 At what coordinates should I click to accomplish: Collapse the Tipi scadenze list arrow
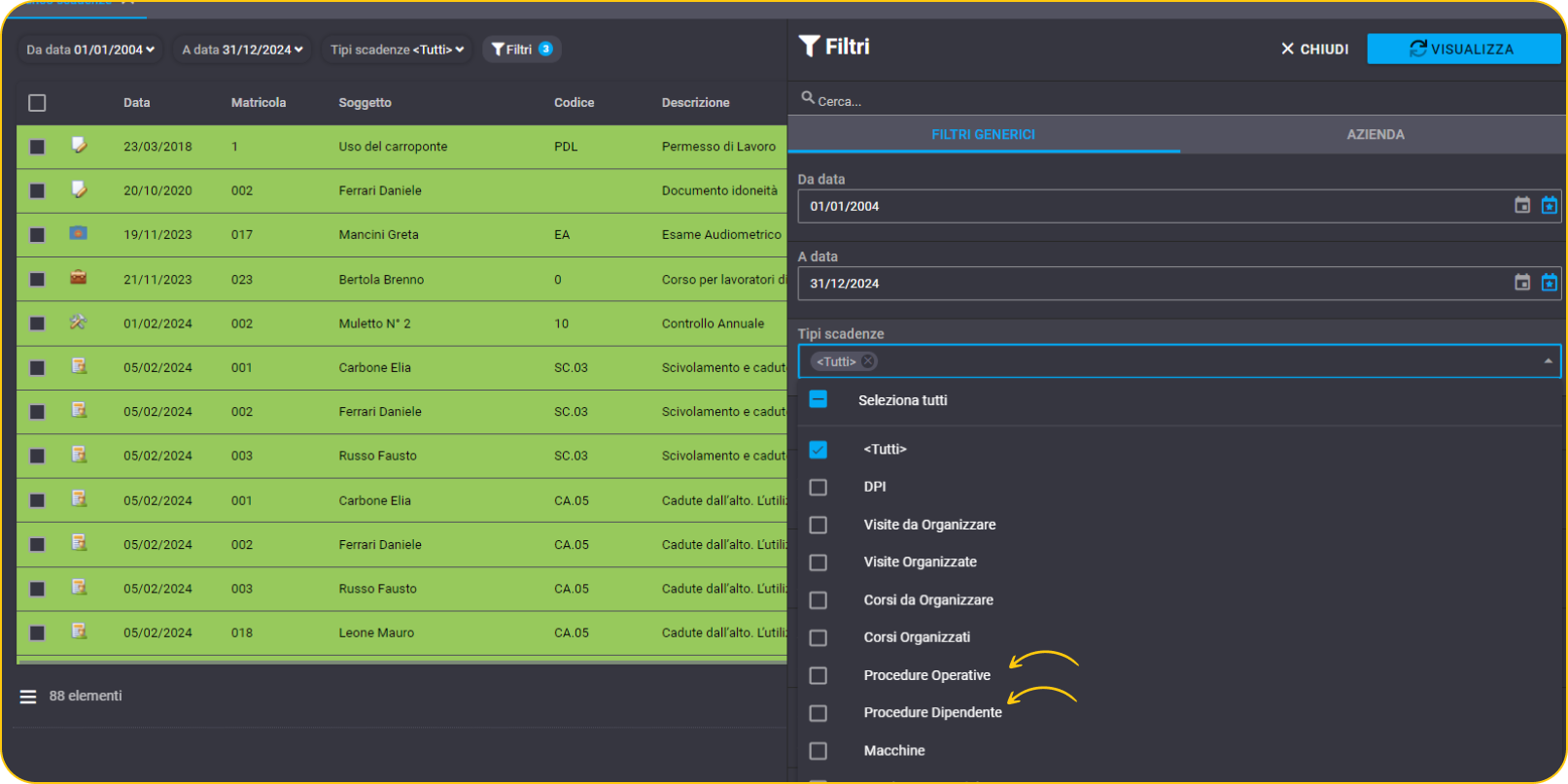pyautogui.click(x=1548, y=361)
